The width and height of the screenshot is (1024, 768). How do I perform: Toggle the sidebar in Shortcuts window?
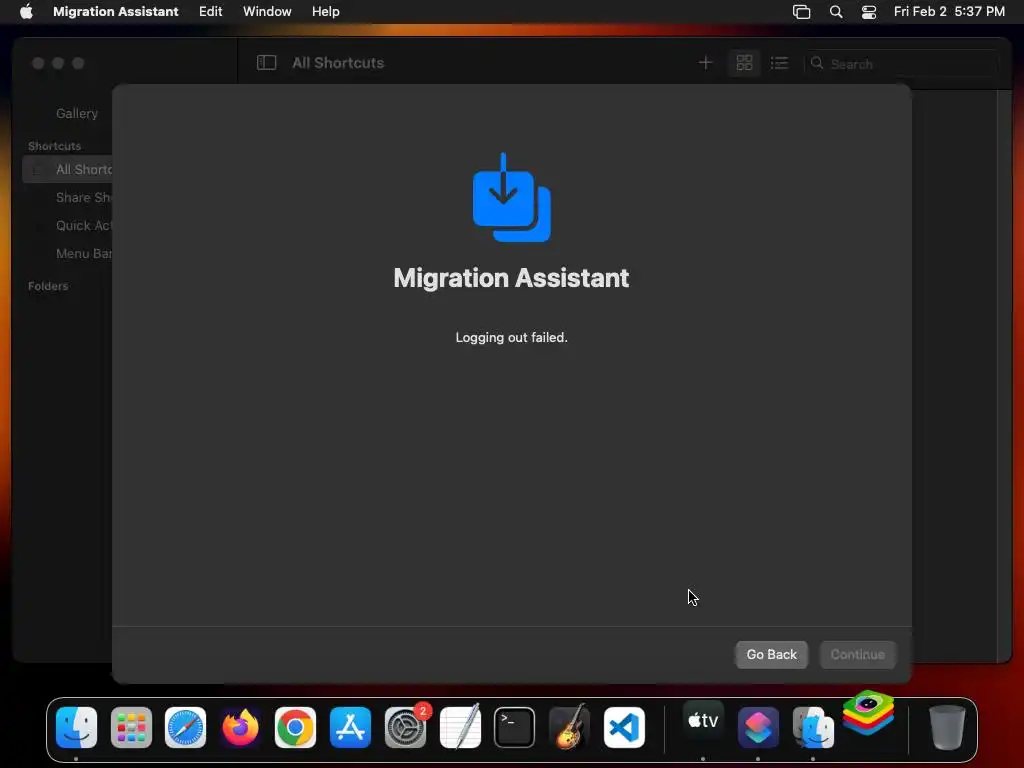coord(266,63)
